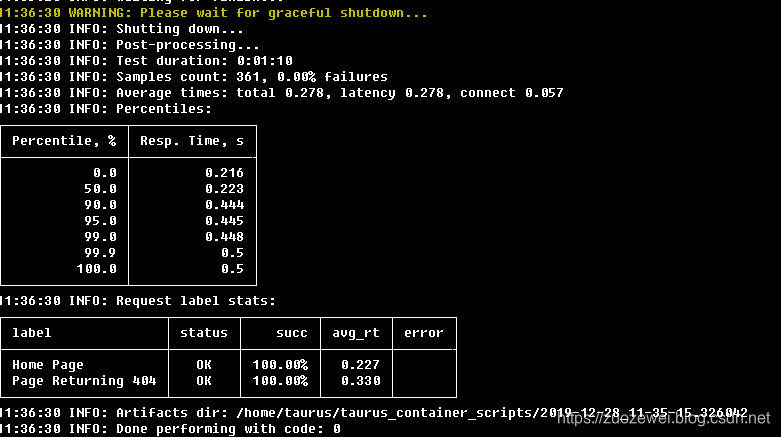Select percentile value 100.0
This screenshot has height=437, width=781.
tap(97, 269)
